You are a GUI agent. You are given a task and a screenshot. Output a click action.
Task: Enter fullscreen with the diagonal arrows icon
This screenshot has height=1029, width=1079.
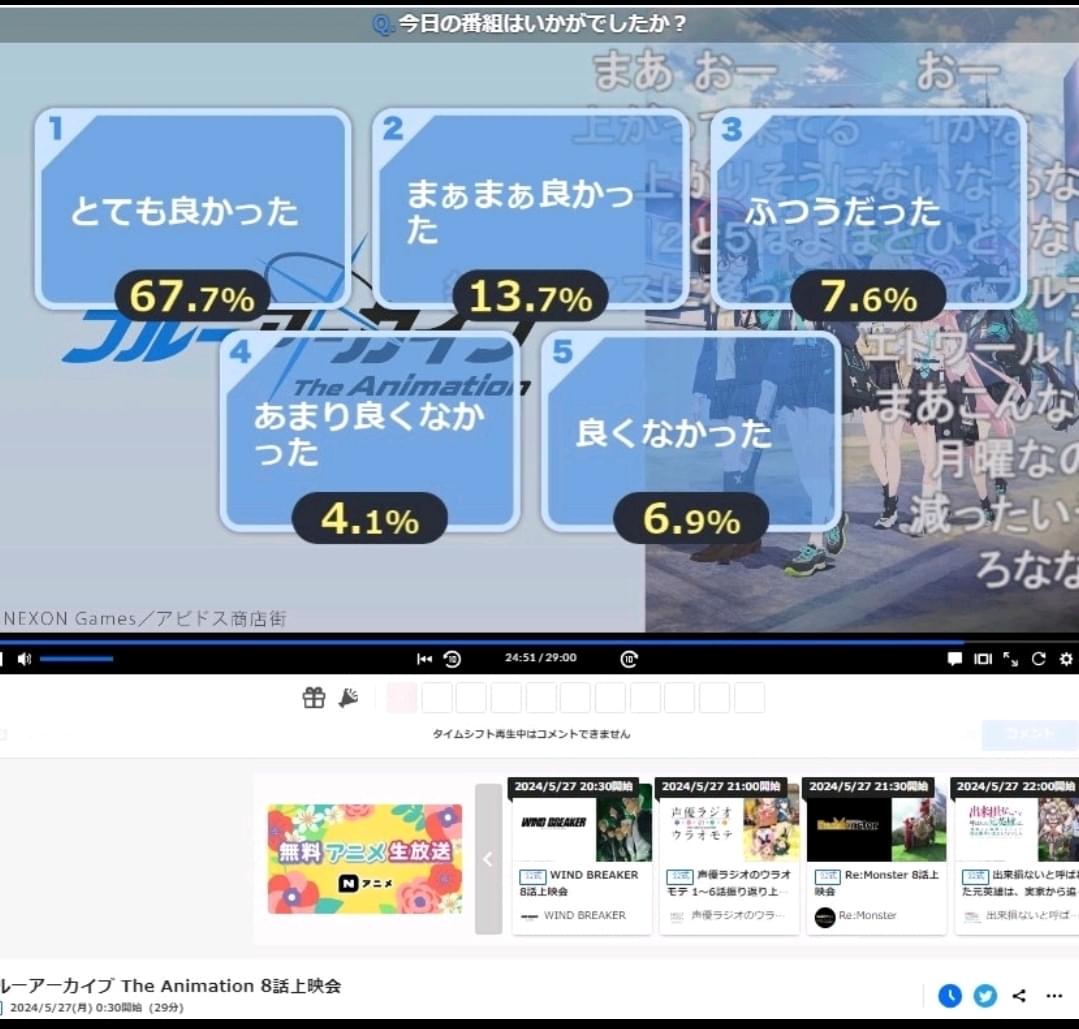[x=1010, y=659]
